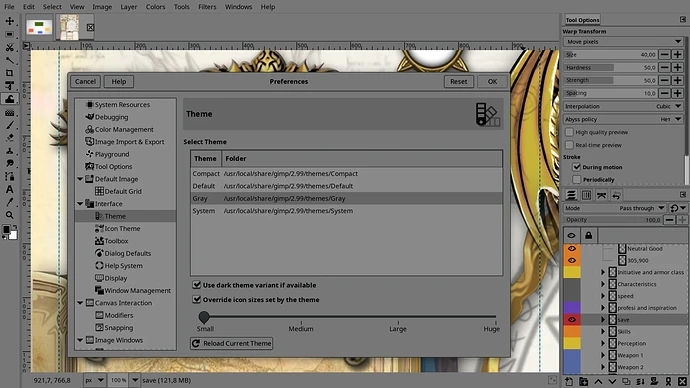
Task: Create a new layer group
Action: click(584, 382)
